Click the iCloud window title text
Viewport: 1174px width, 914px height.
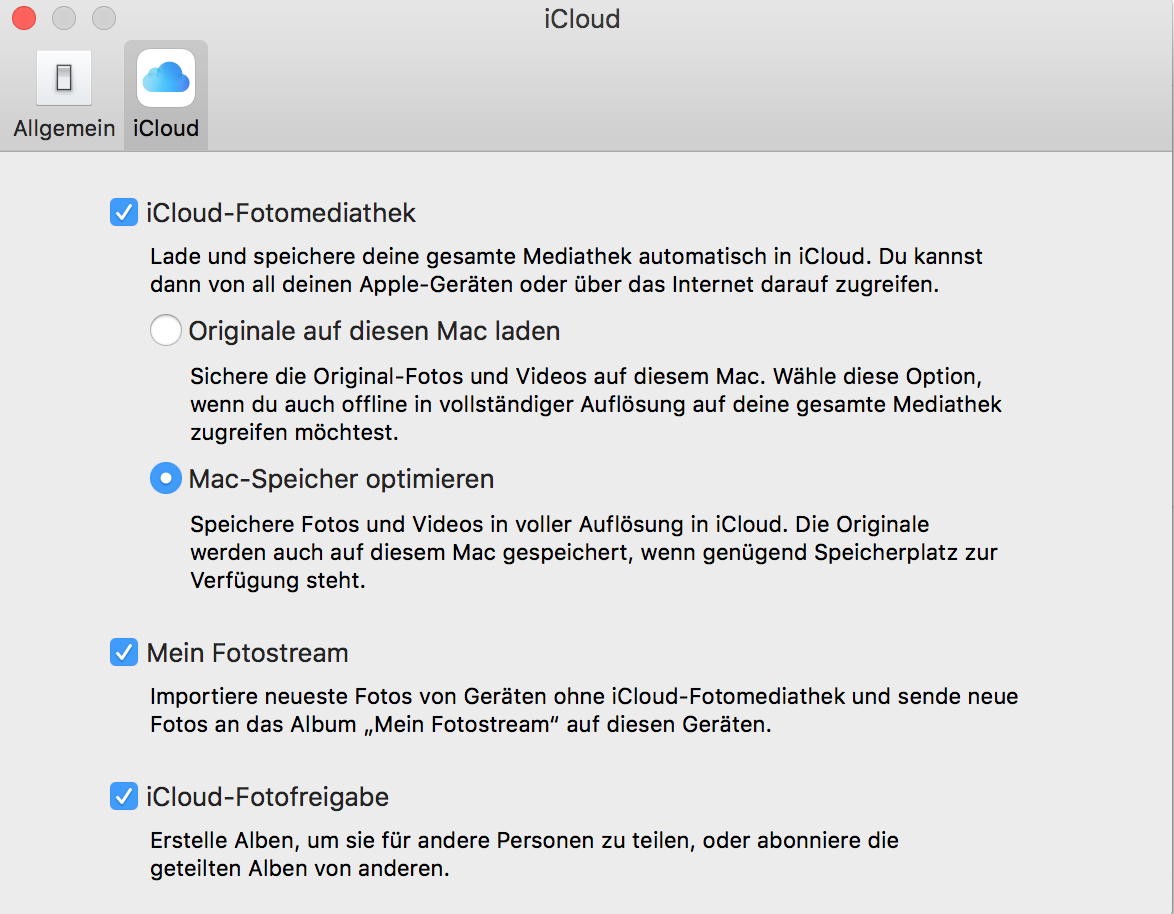point(582,19)
